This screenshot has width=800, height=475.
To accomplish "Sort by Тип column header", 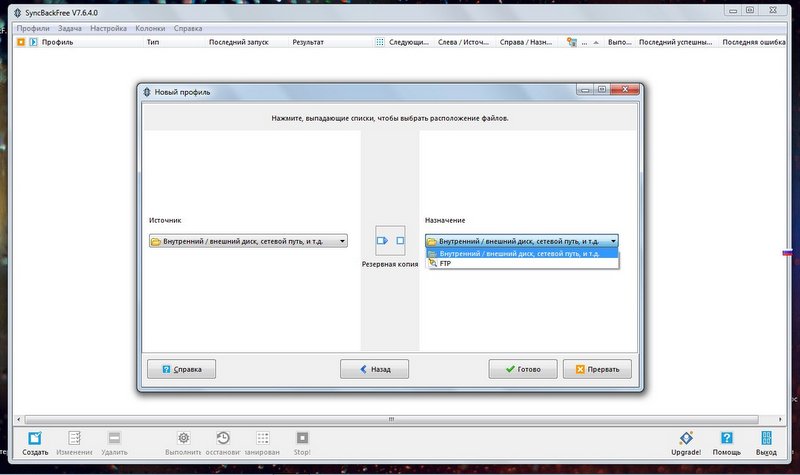I will 153,42.
